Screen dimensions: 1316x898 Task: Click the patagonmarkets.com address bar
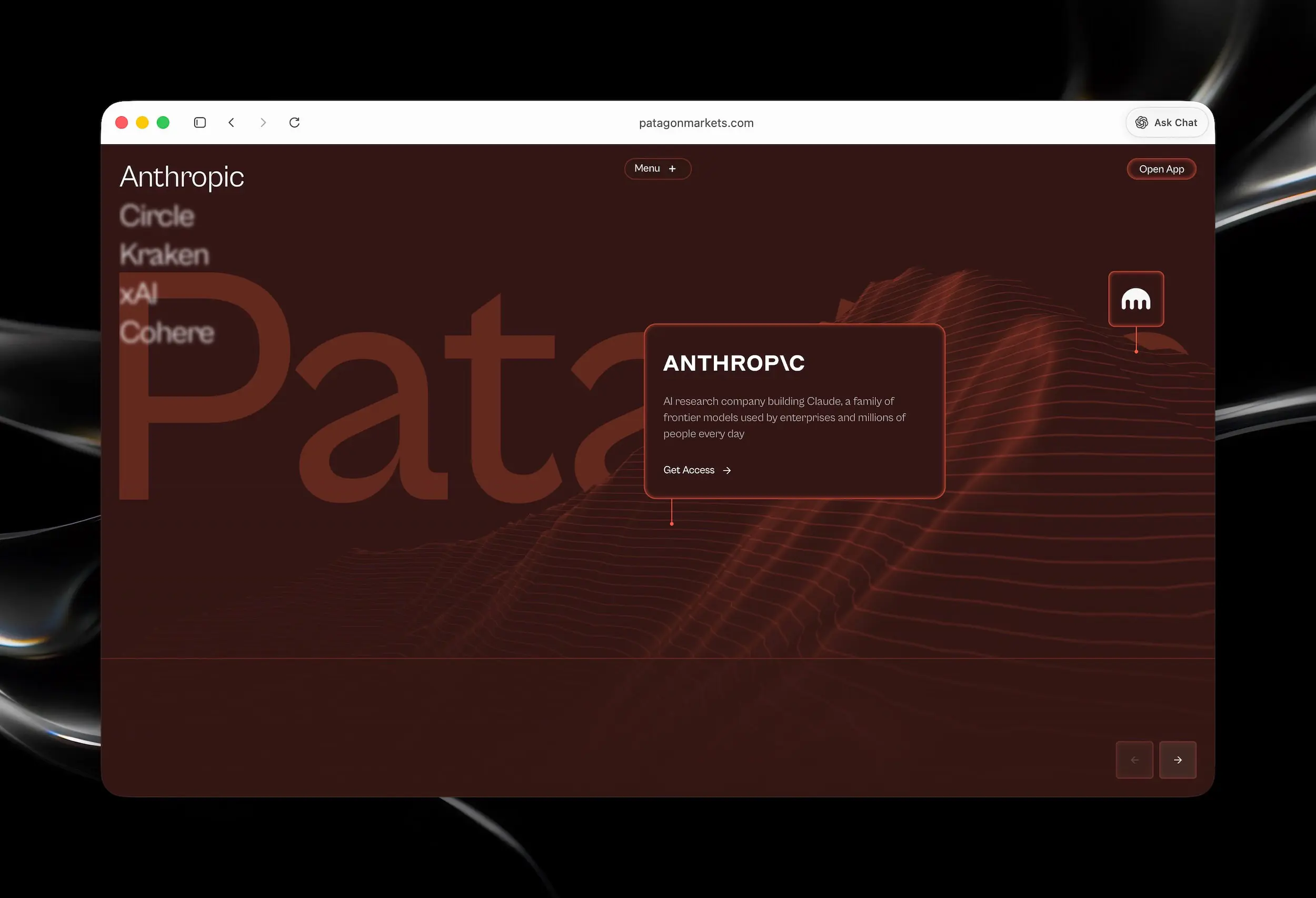696,123
